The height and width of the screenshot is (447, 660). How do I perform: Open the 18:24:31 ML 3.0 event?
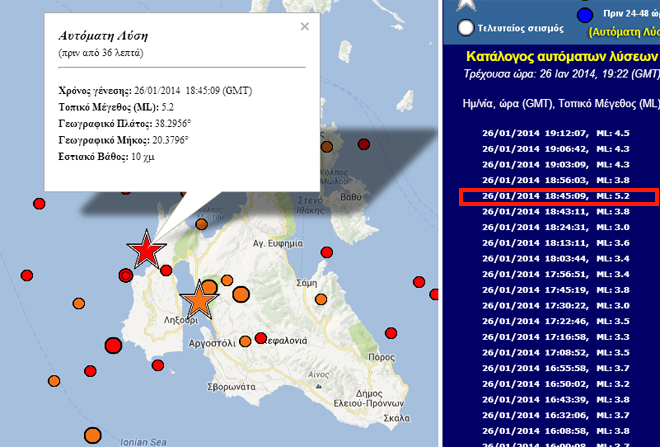(x=558, y=227)
